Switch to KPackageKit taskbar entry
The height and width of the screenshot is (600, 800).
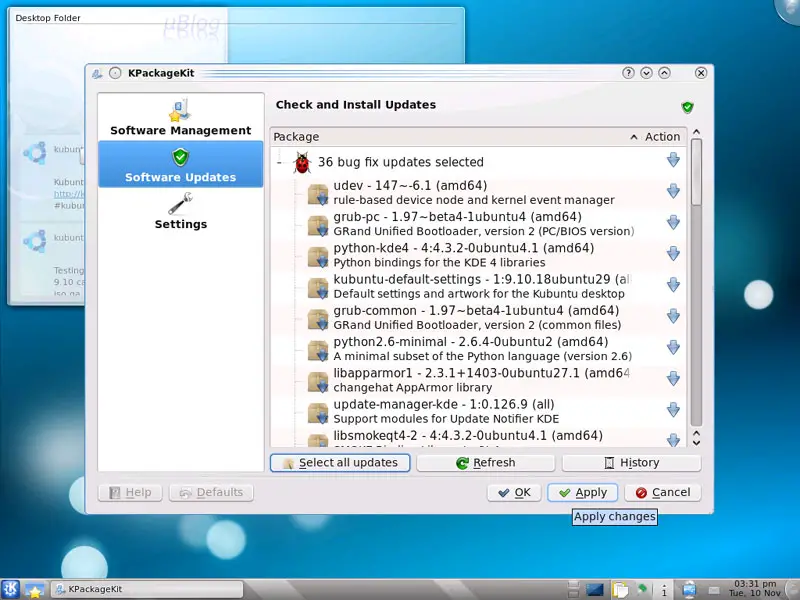tap(146, 589)
